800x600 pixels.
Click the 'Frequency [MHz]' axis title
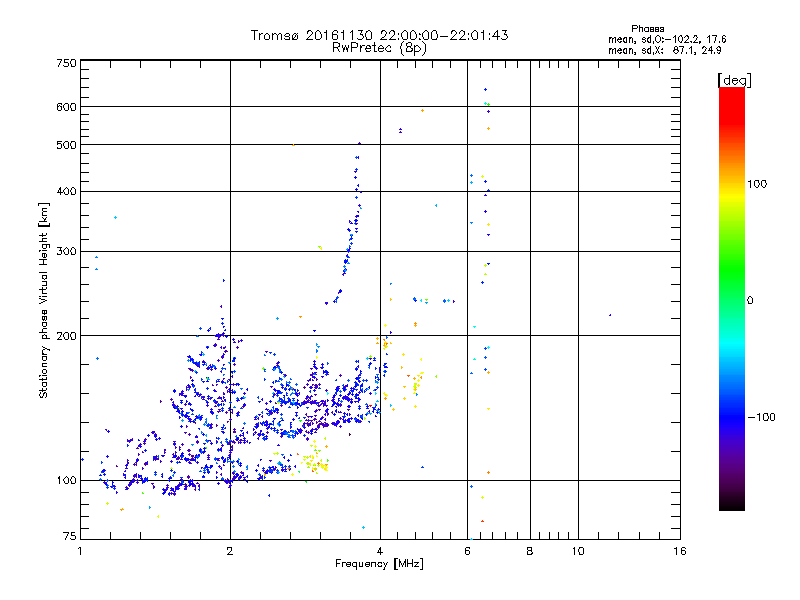click(379, 564)
